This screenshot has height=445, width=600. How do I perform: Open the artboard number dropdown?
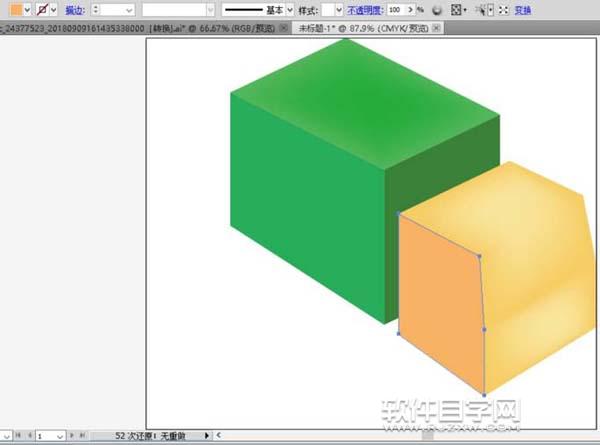pos(60,436)
